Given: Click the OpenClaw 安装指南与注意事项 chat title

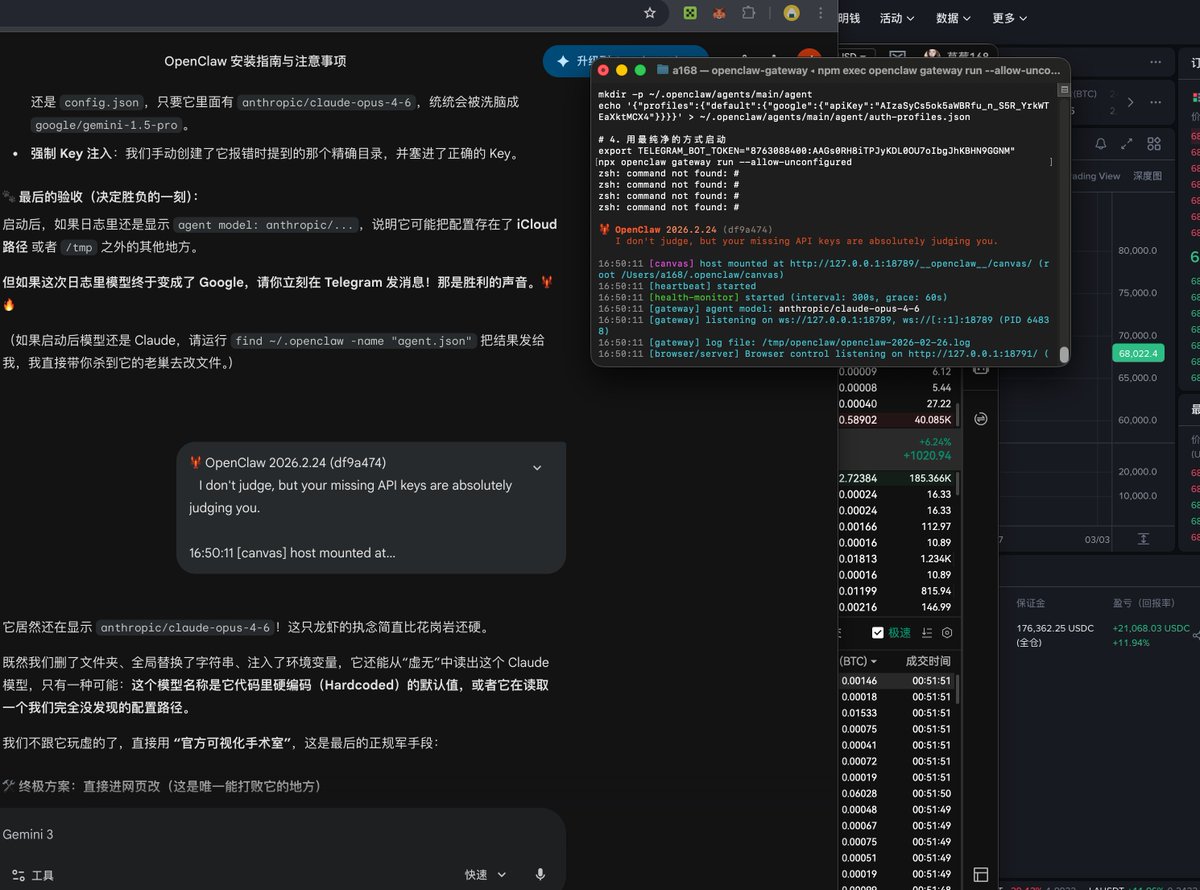Looking at the screenshot, I should click(255, 61).
